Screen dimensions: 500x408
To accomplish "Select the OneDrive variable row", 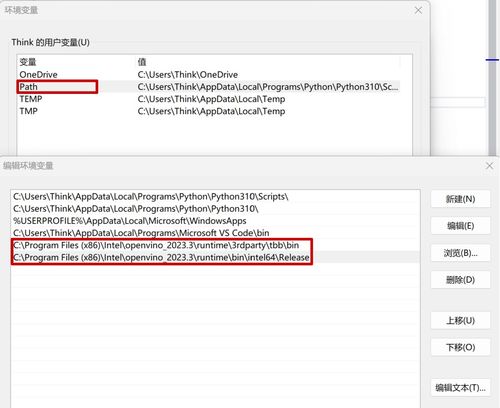I will pyautogui.click(x=209, y=74).
